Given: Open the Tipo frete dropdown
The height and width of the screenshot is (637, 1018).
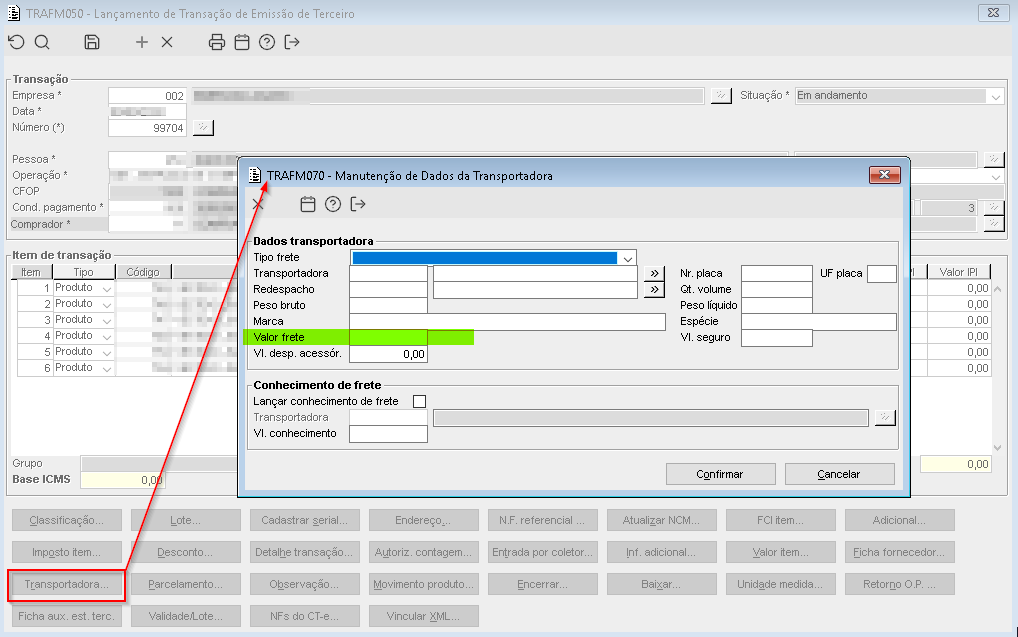Looking at the screenshot, I should pos(628,258).
